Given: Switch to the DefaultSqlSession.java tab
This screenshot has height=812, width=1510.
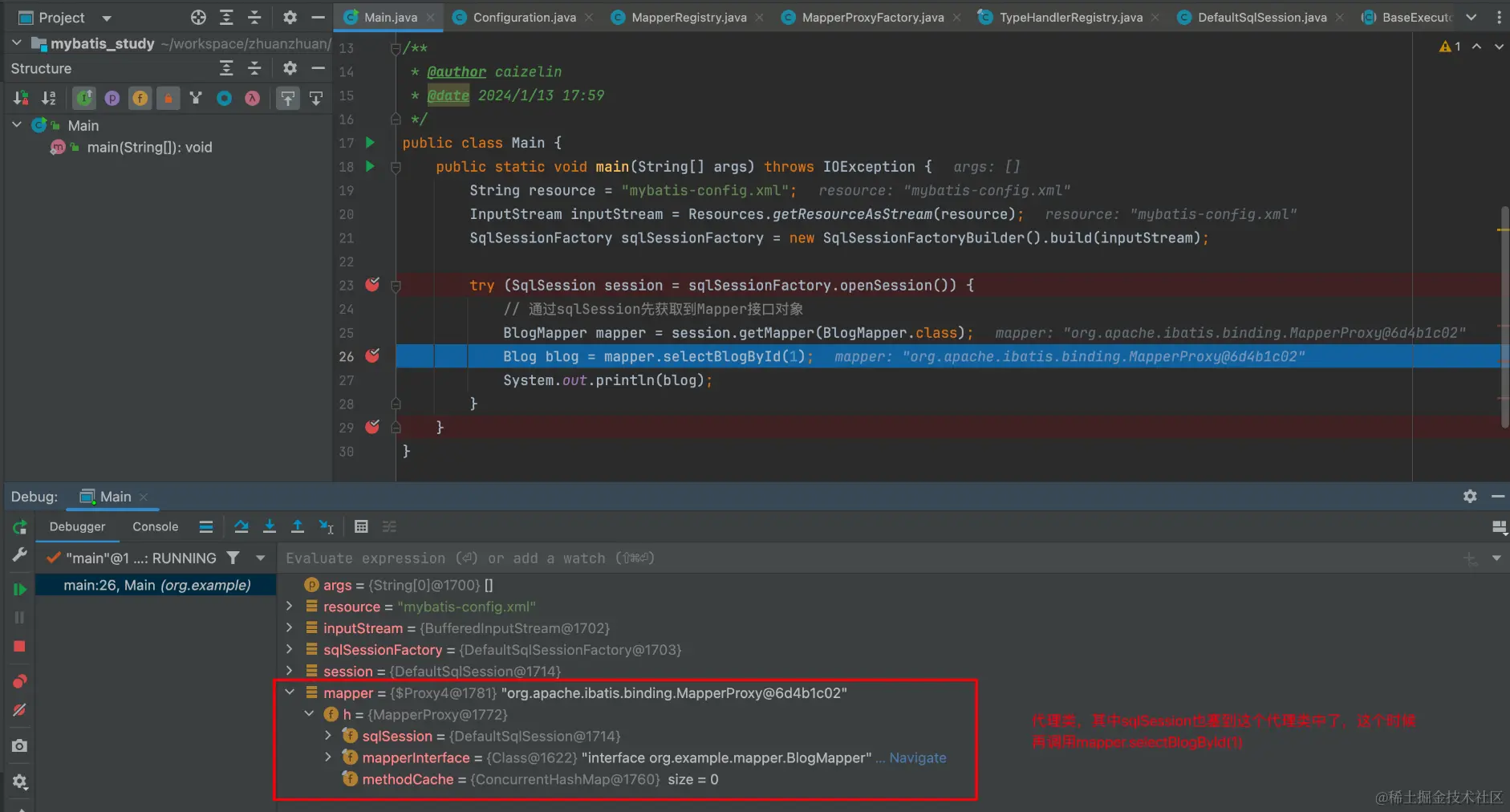Looking at the screenshot, I should click(x=1261, y=17).
